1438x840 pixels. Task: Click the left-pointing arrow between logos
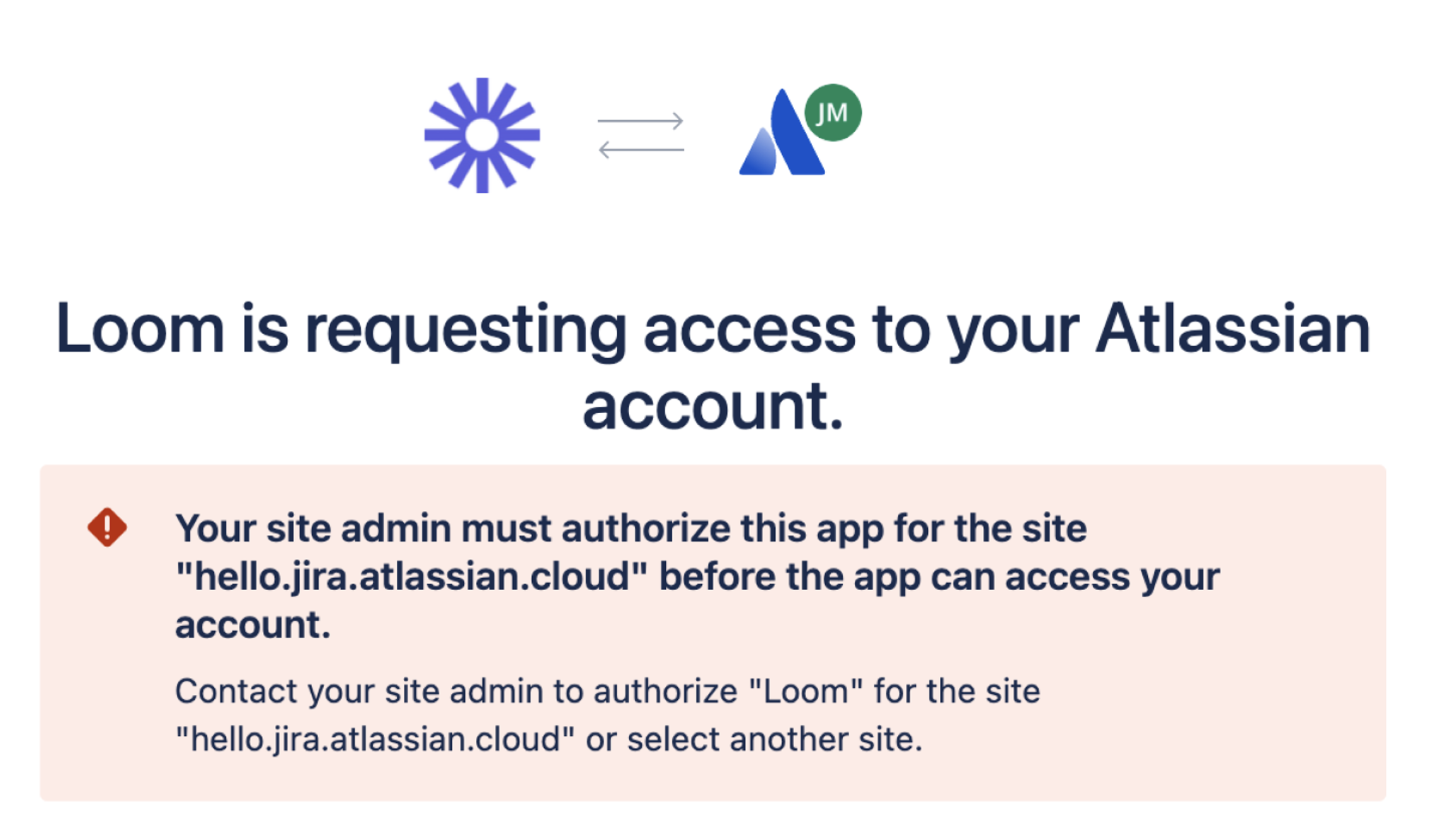point(641,150)
